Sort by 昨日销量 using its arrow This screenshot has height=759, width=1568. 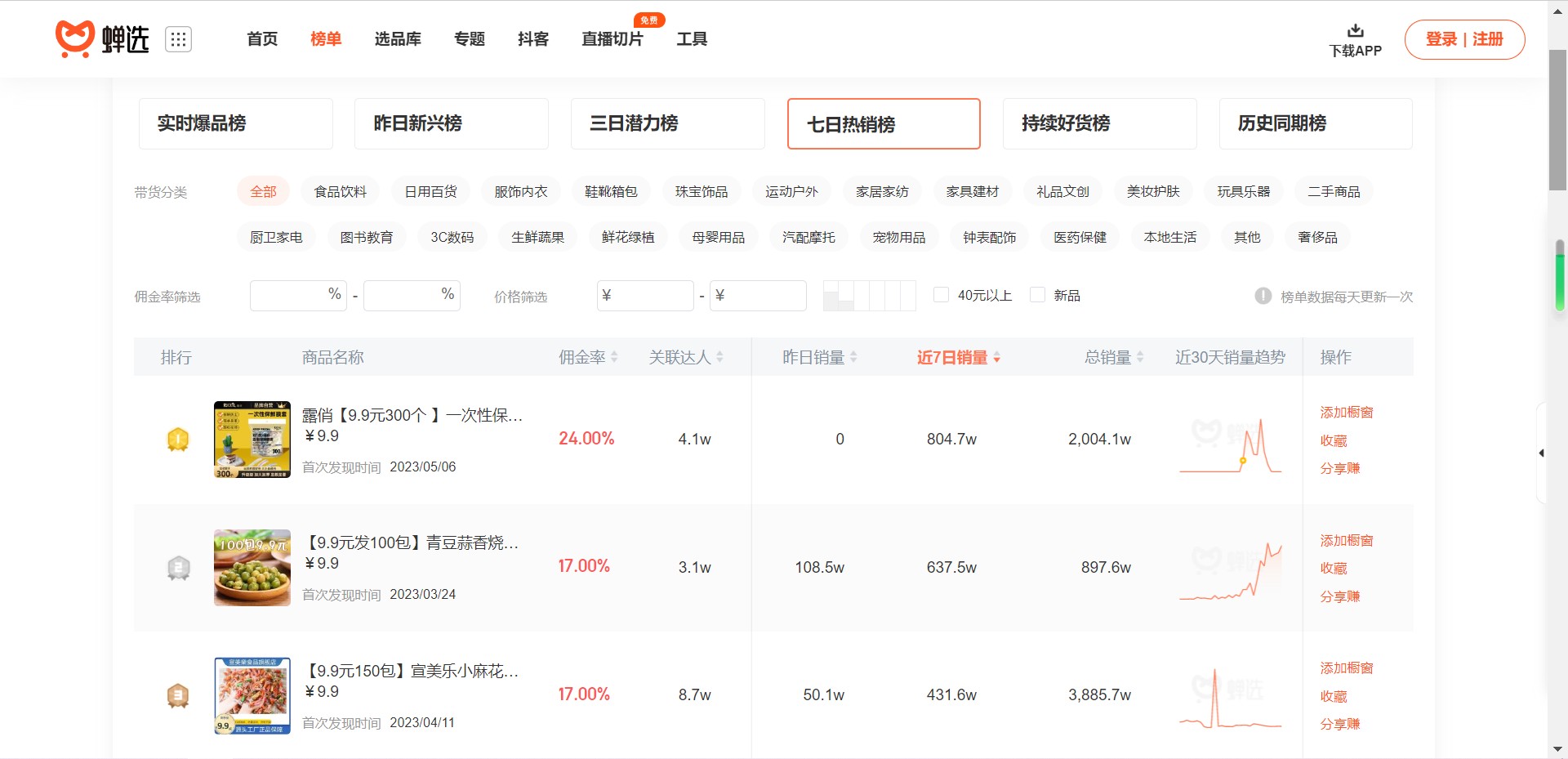853,356
